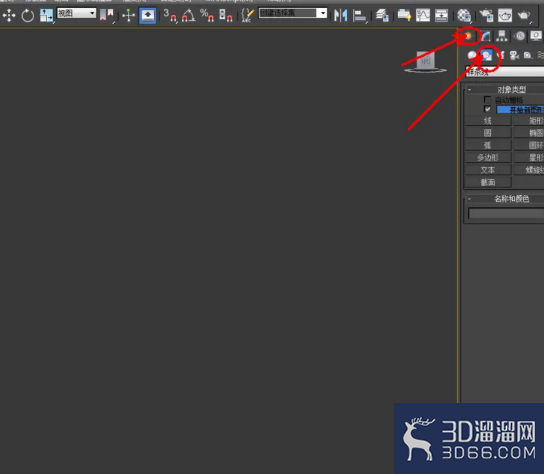Select the Rotate tool
Viewport: 544px width, 474px height.
click(x=27, y=16)
